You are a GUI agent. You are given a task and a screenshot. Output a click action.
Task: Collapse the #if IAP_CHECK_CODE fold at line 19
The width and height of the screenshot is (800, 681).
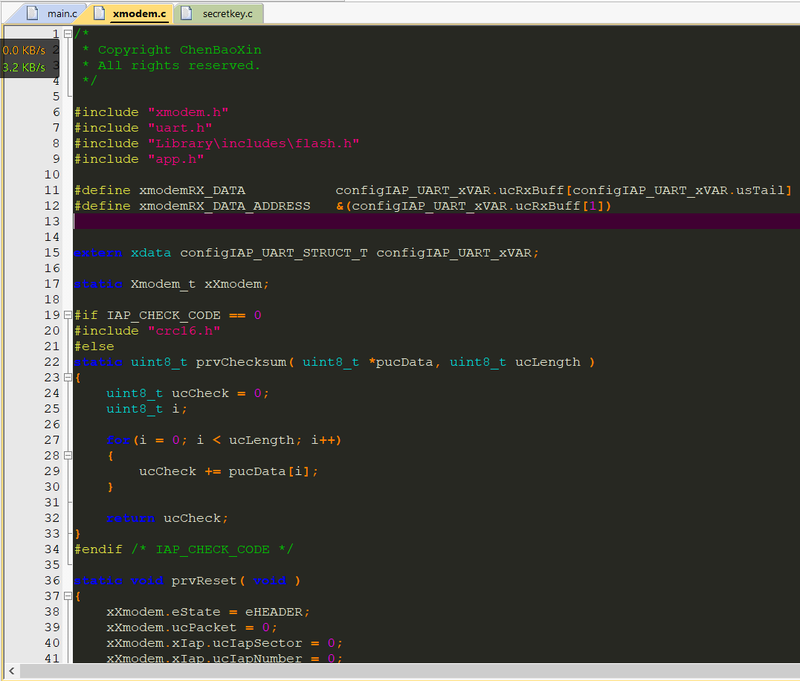(x=68, y=315)
